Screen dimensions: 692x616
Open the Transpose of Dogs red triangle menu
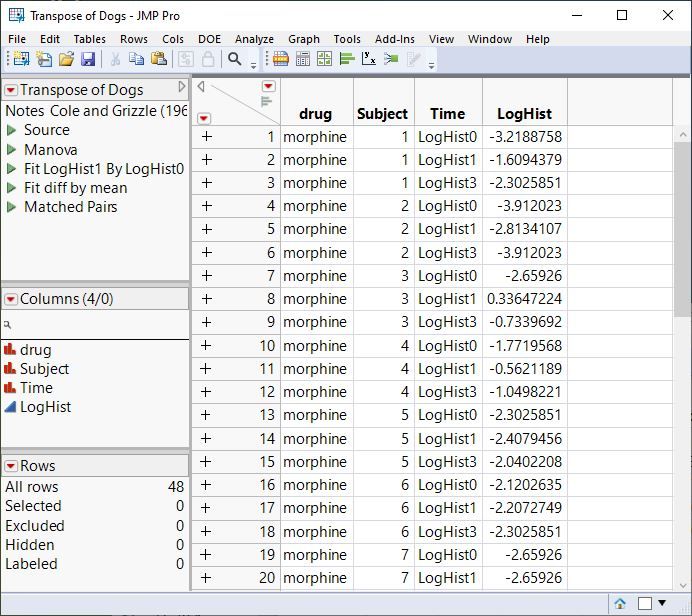click(11, 90)
